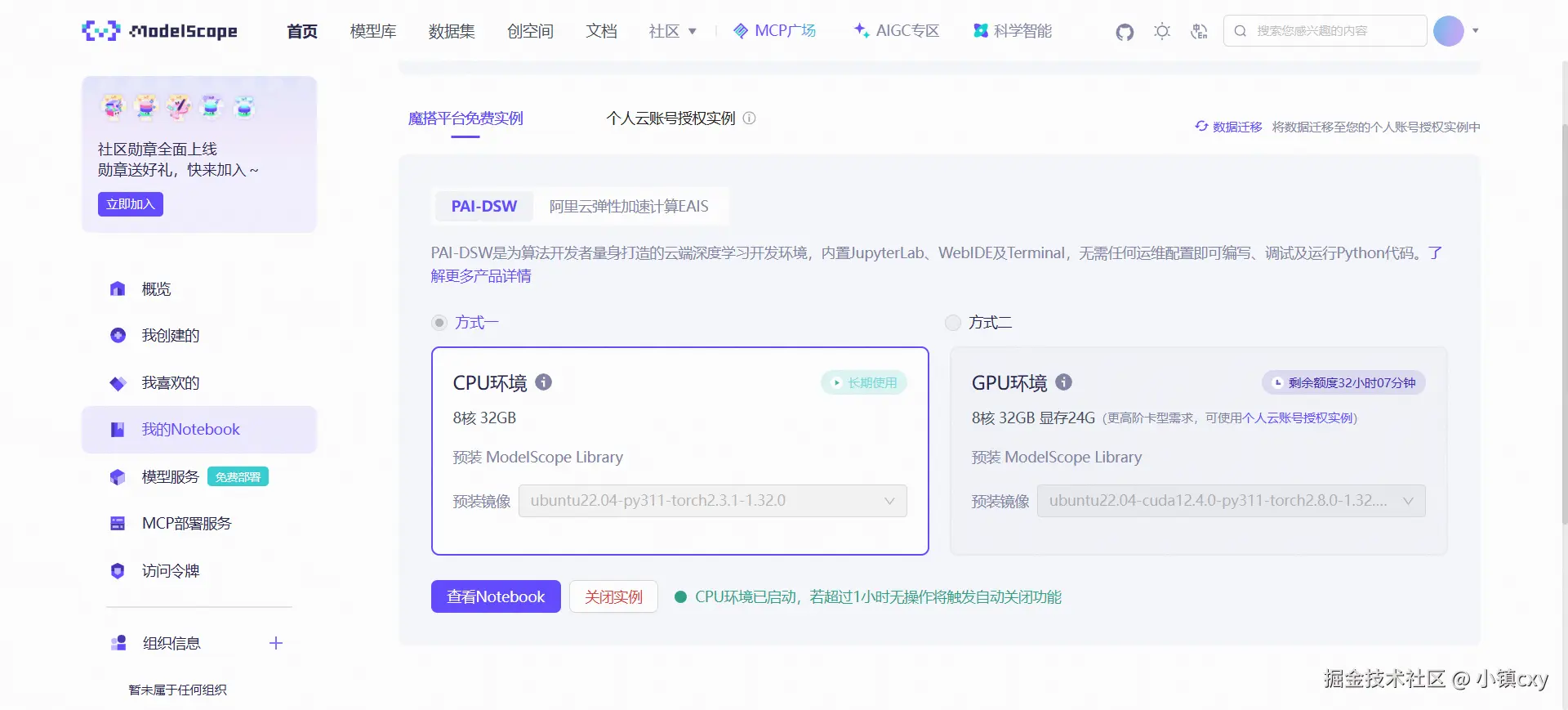Click the ModelScope logo
The width and height of the screenshot is (1568, 710).
point(160,31)
